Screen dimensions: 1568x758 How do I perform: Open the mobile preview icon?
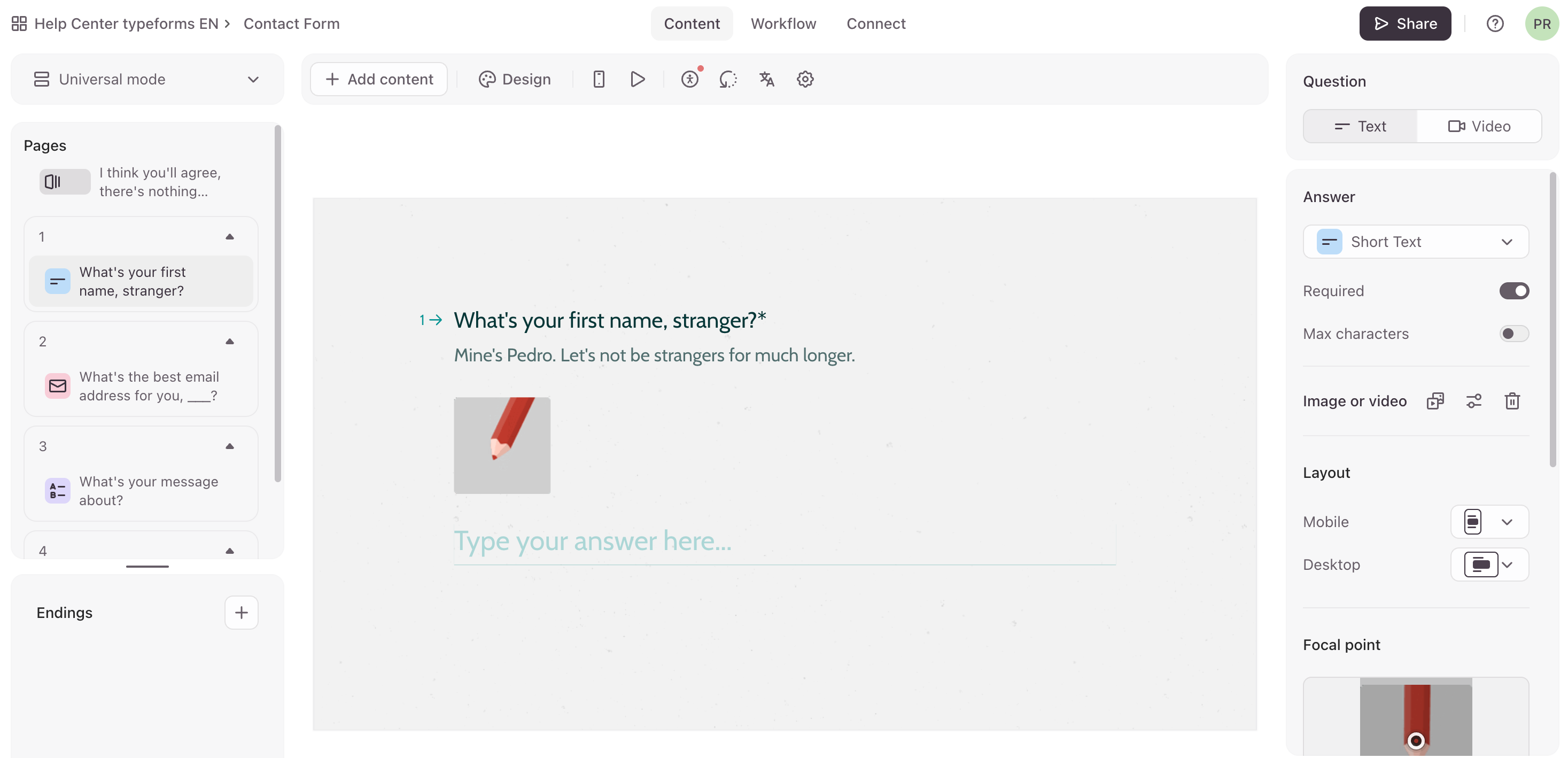pos(599,79)
